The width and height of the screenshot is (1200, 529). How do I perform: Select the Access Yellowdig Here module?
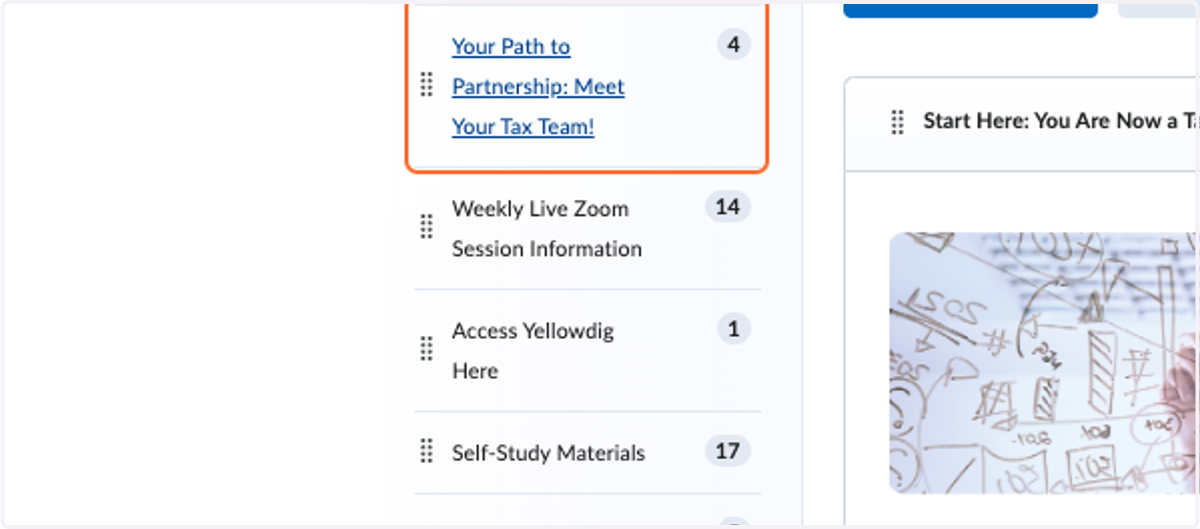click(x=533, y=350)
